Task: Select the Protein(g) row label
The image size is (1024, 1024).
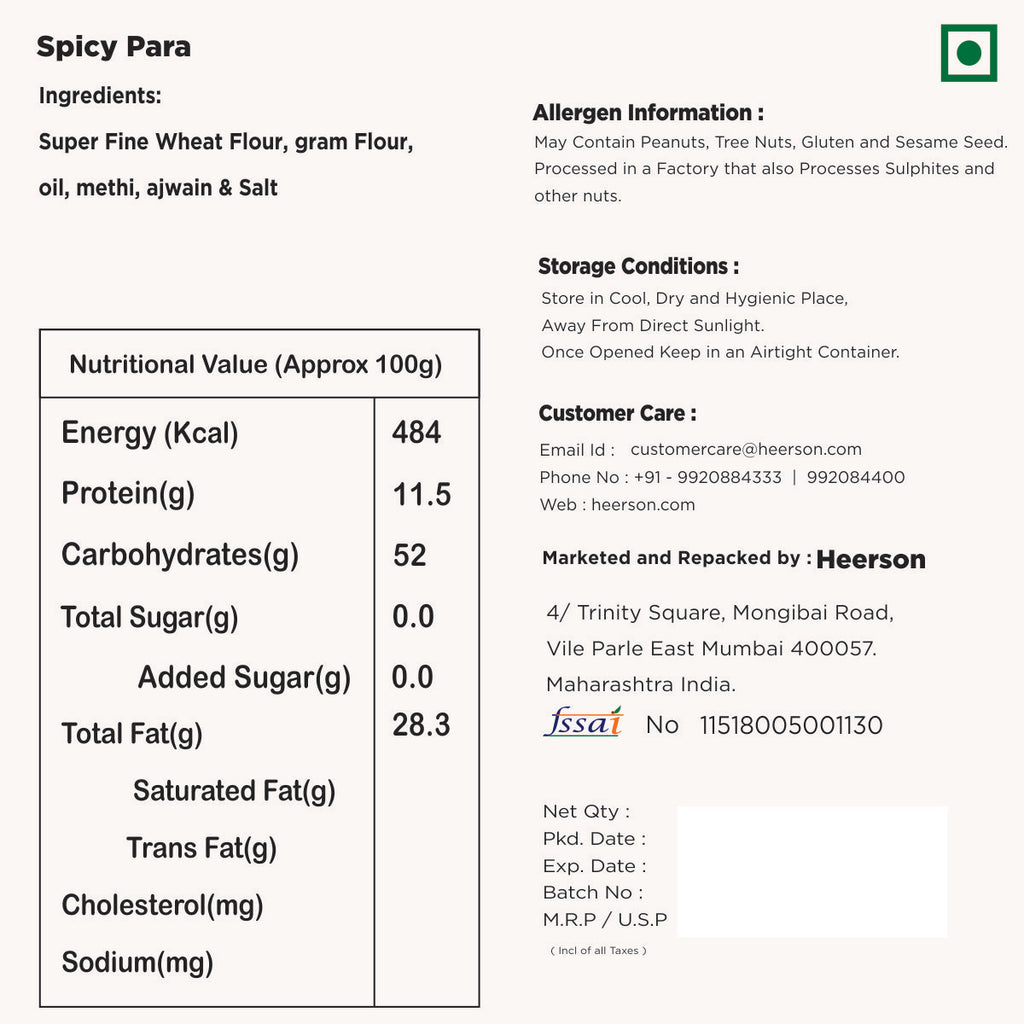Action: pos(128,494)
